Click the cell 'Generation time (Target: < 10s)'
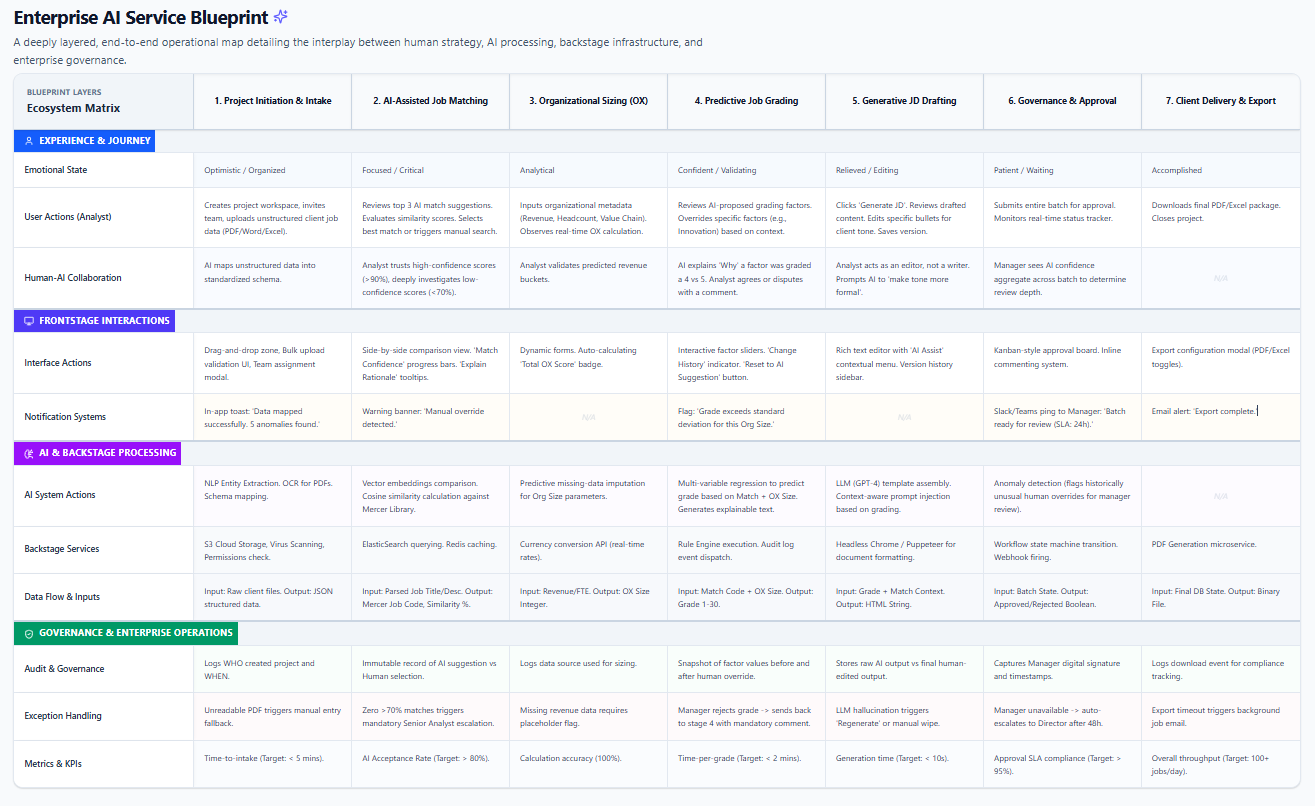1315x806 pixels. click(904, 764)
